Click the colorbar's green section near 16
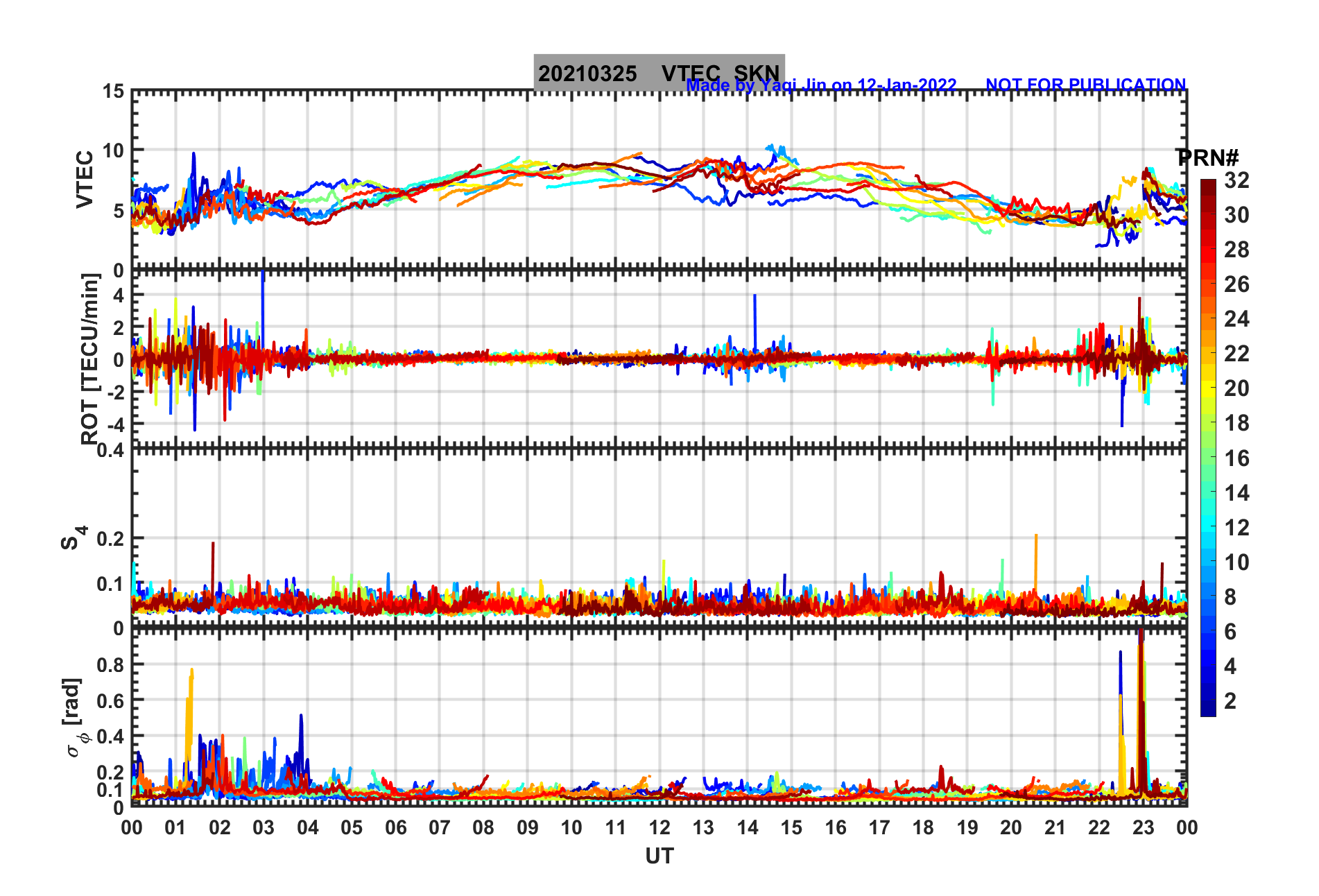 tap(1208, 458)
